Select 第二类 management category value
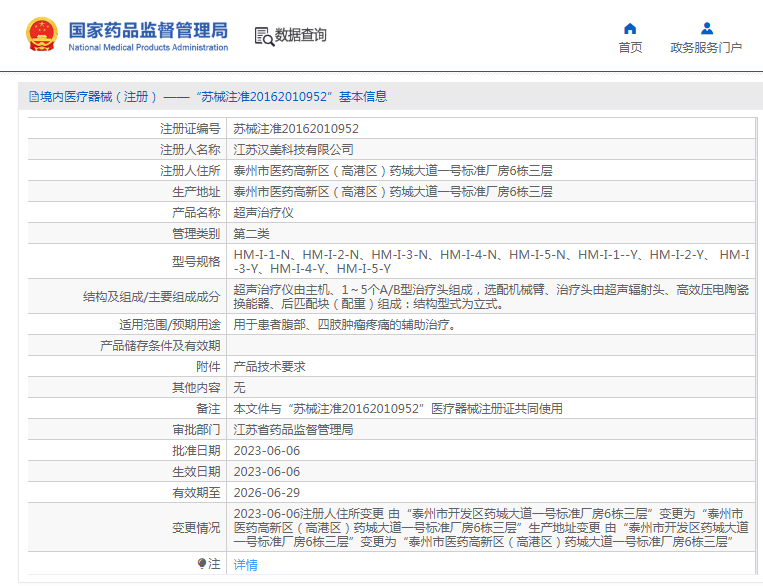763x586 pixels. click(x=251, y=233)
